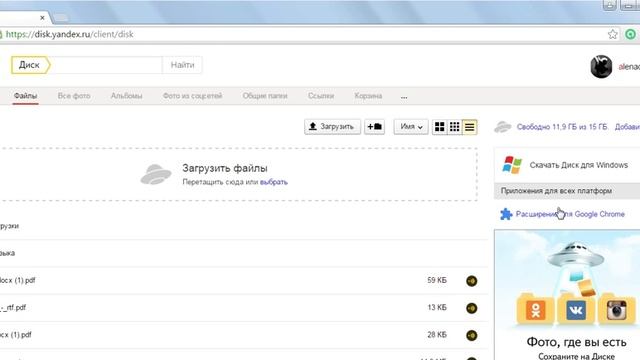Click the 13 КБ size value
The height and width of the screenshot is (360, 640).
click(437, 307)
